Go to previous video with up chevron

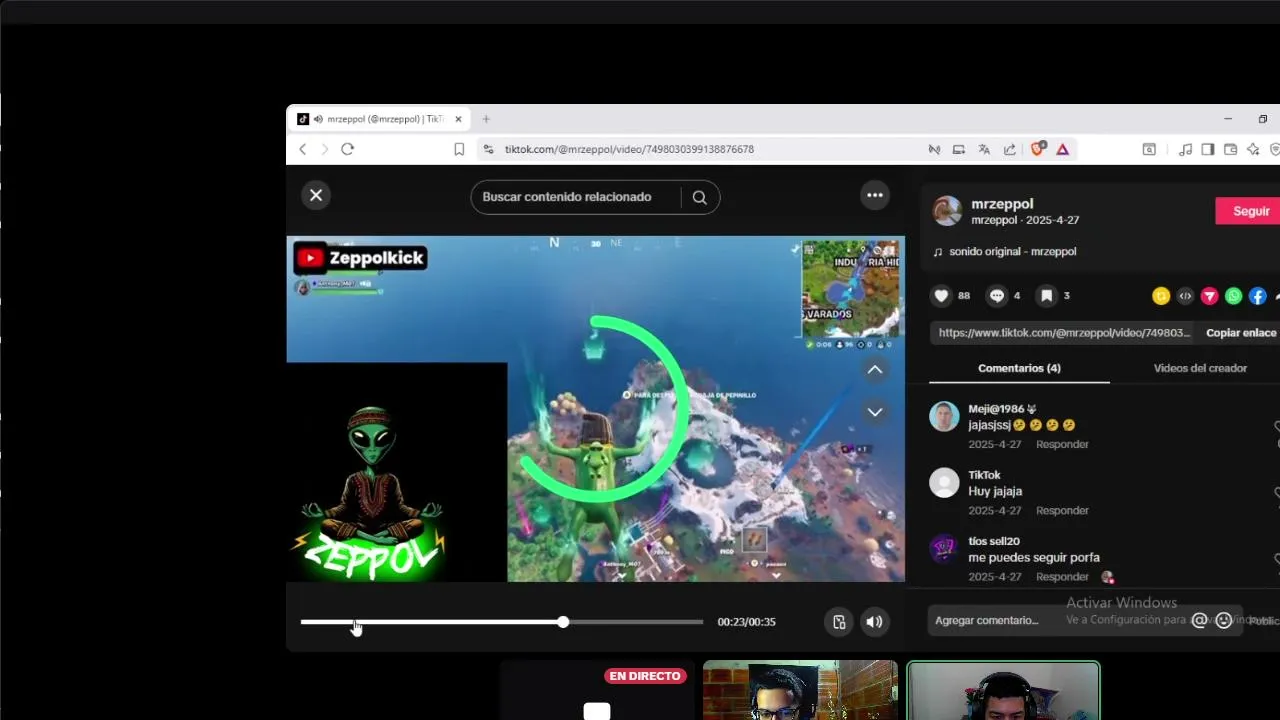tap(875, 370)
